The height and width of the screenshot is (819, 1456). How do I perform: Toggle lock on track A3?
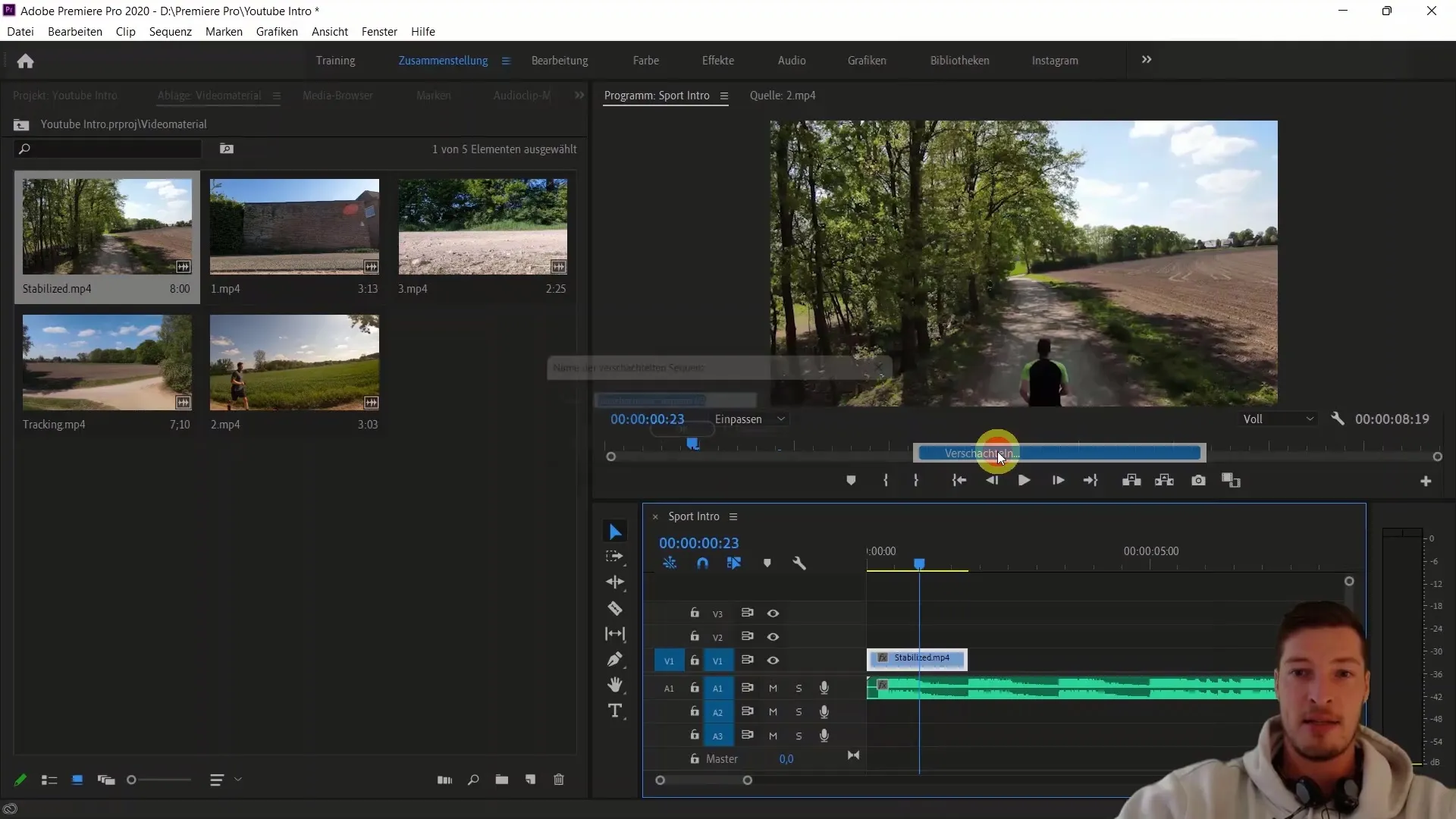click(694, 735)
